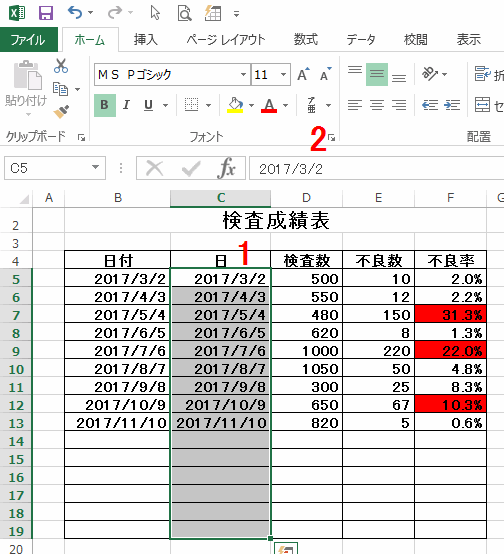The width and height of the screenshot is (504, 554).
Task: Switch to the ページレイアウト tab
Action: tap(226, 40)
